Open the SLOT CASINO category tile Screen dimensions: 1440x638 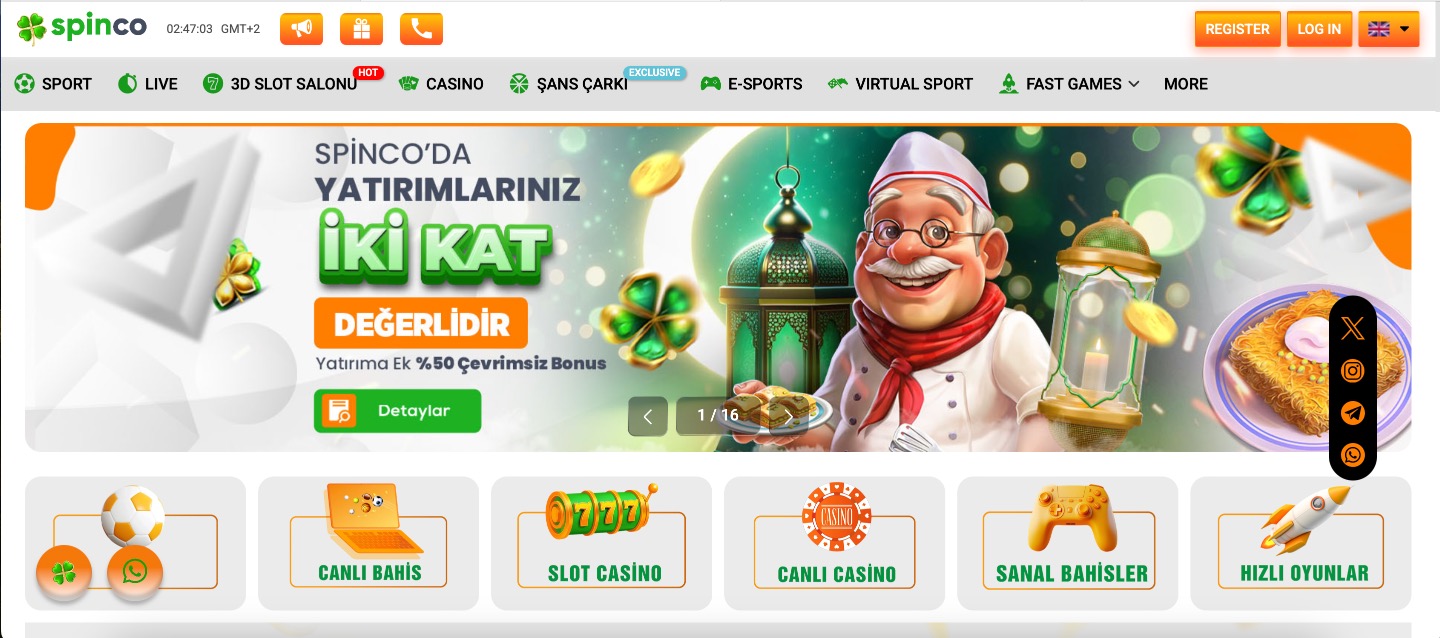[602, 544]
